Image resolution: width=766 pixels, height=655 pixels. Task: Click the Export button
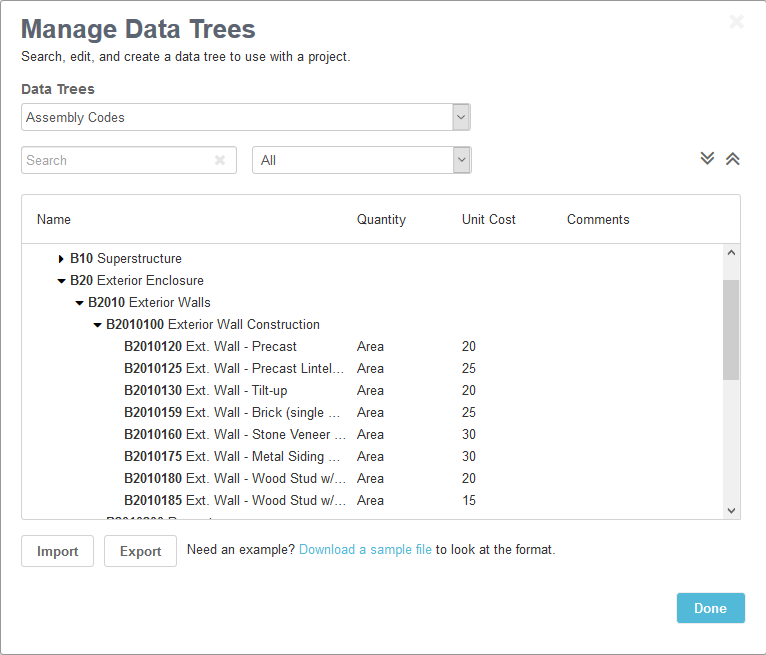[141, 551]
